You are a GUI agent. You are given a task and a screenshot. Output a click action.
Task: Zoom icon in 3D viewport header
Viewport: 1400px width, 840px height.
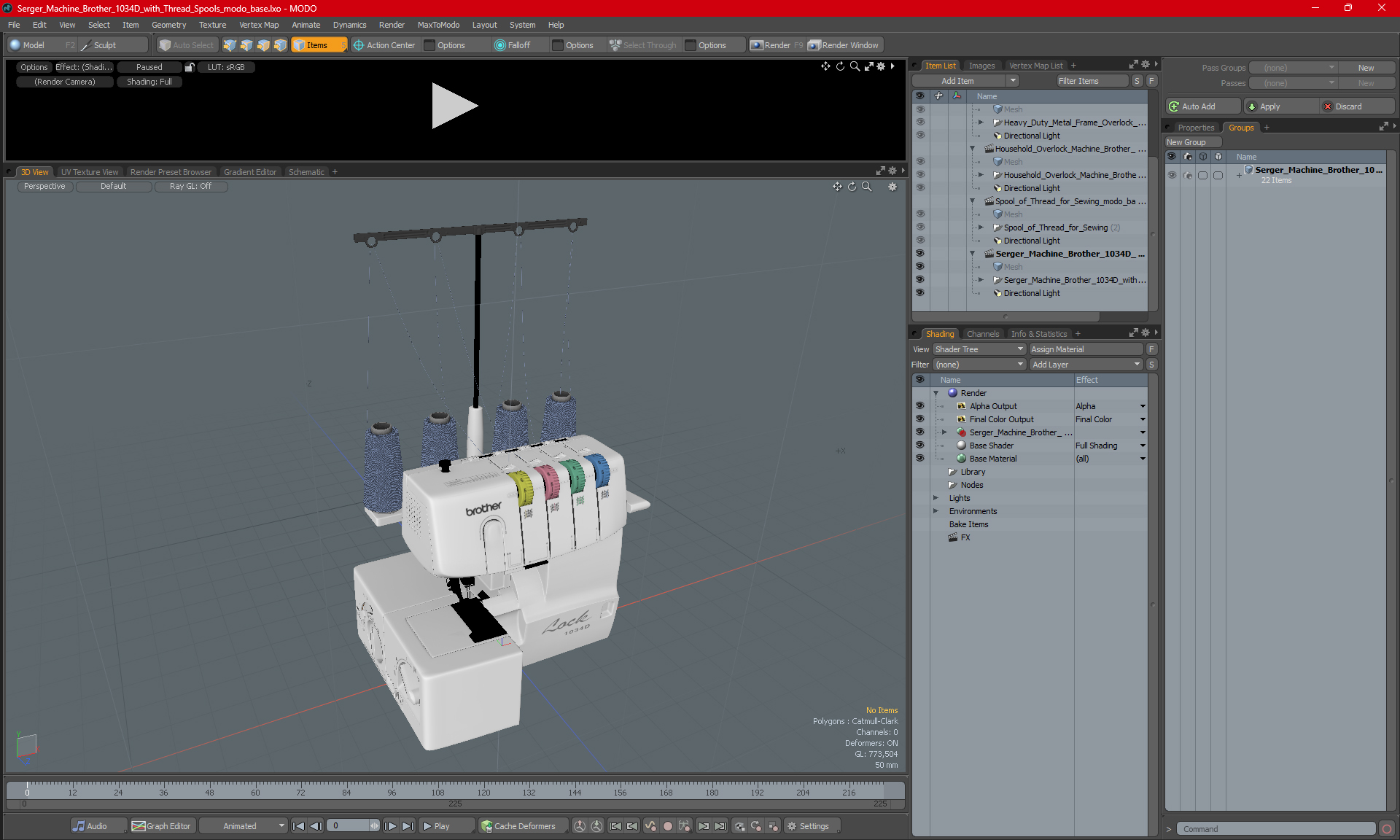(x=867, y=187)
